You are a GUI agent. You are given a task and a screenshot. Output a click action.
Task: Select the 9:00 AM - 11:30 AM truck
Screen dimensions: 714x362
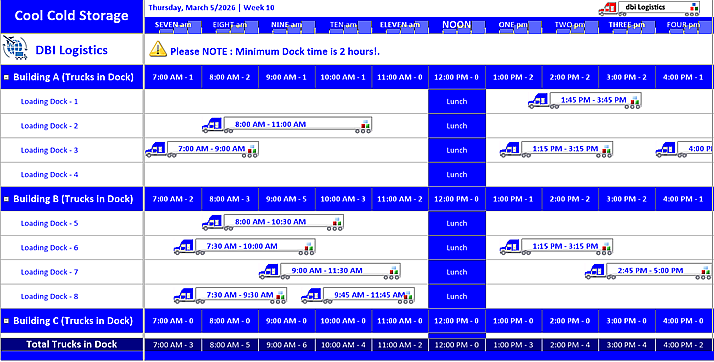[330, 271]
